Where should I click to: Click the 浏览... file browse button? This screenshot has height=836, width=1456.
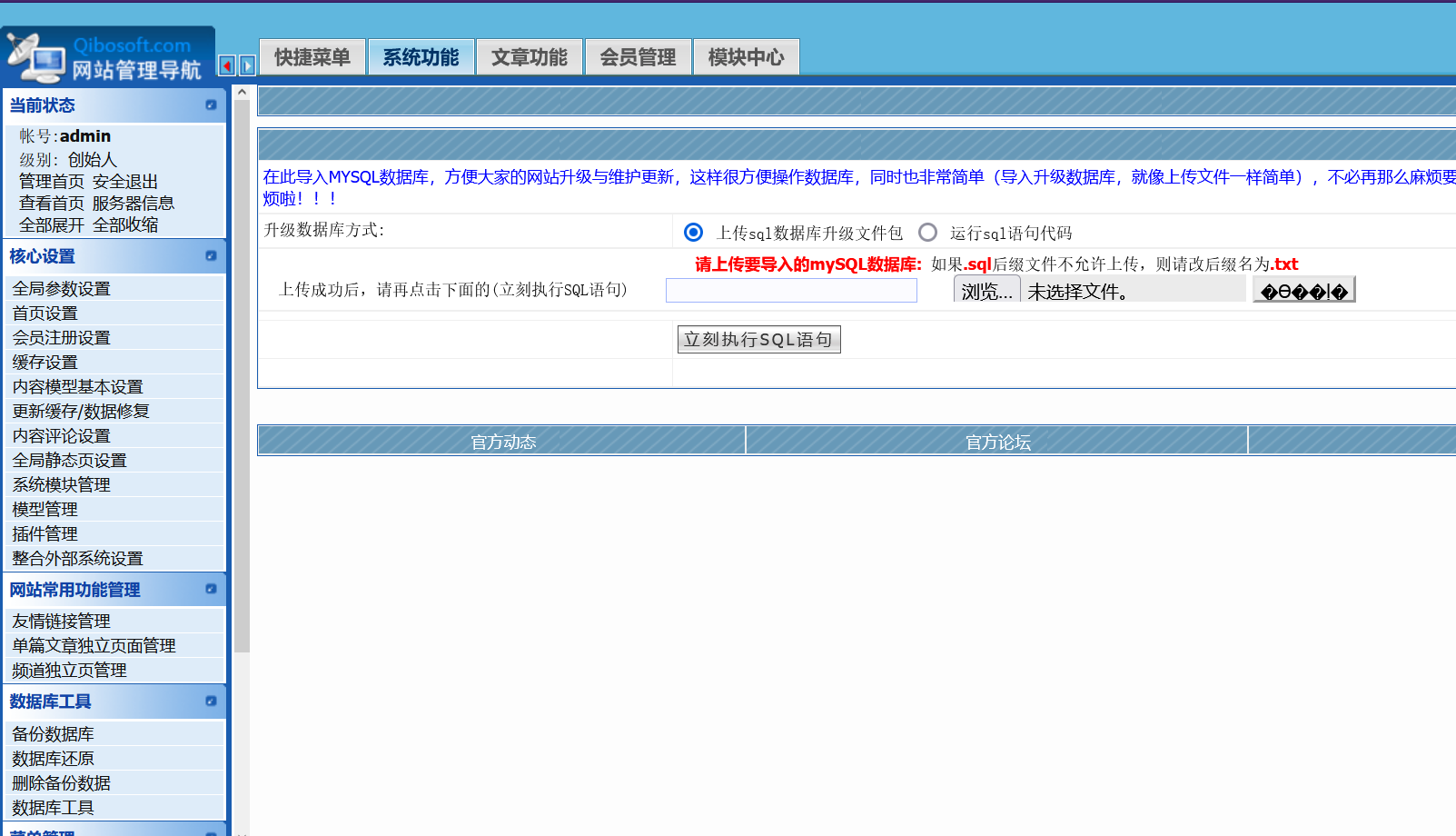coord(986,291)
